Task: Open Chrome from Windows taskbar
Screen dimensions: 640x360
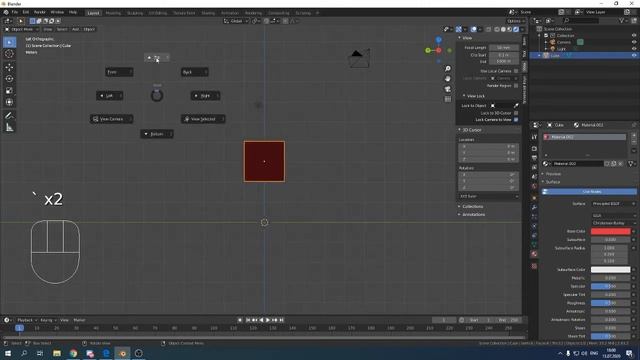Action: click(73, 353)
